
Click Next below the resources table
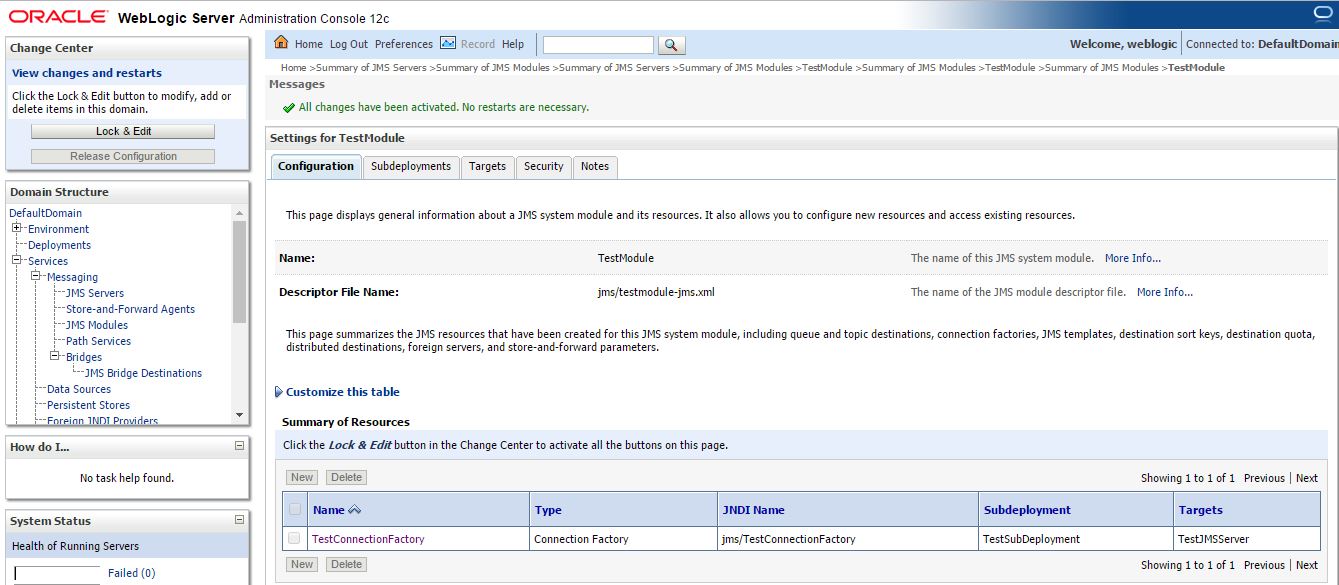point(1307,565)
